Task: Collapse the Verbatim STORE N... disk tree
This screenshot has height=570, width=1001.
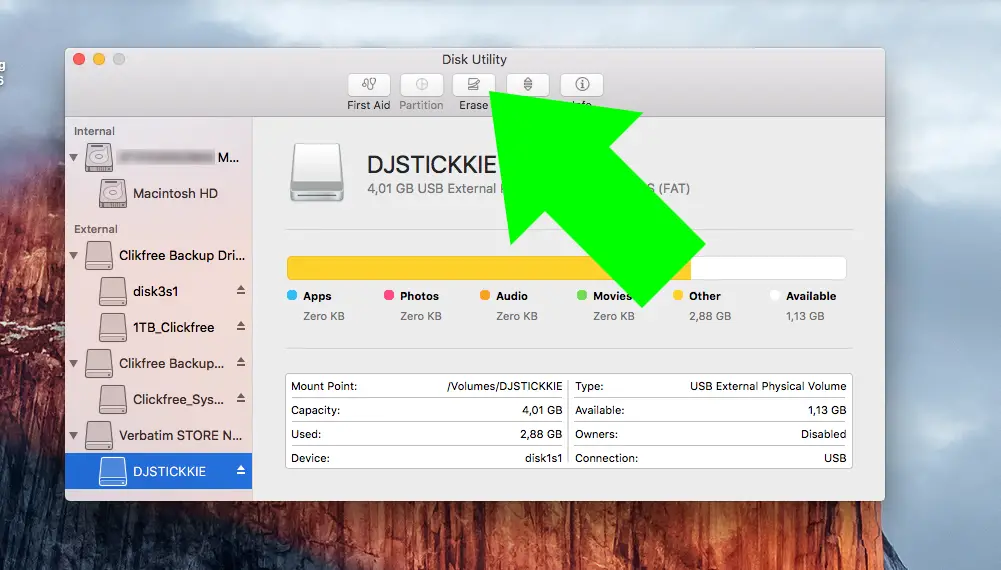Action: coord(73,435)
